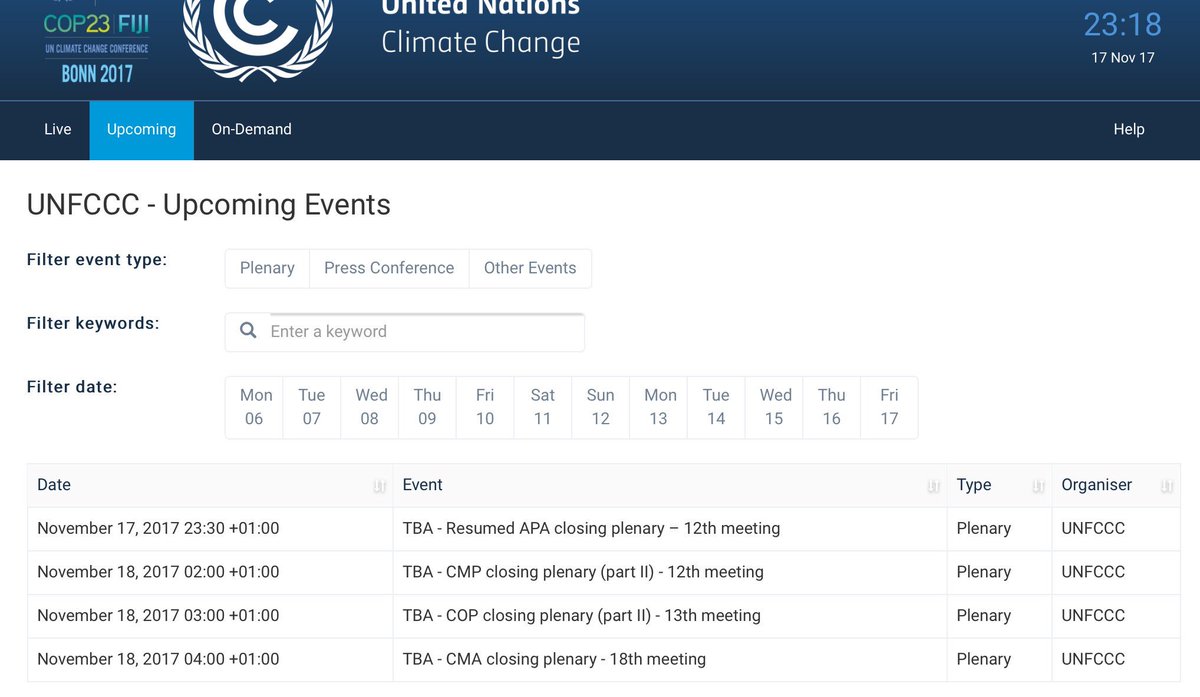Click date November 18, 2017 02:00 +01:00

pos(158,572)
